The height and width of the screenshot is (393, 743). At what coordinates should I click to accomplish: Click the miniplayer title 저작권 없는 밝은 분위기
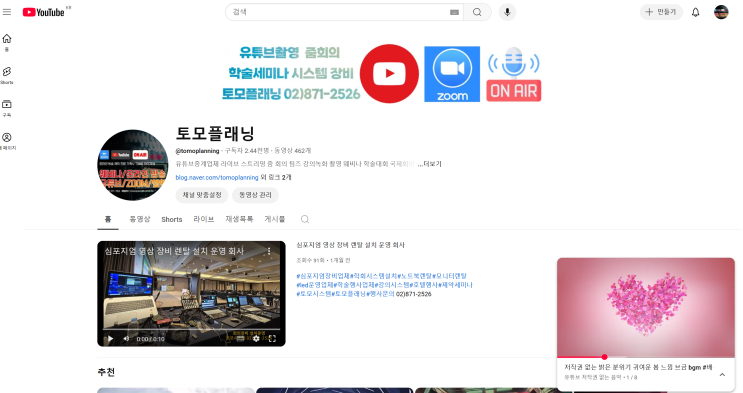638,367
